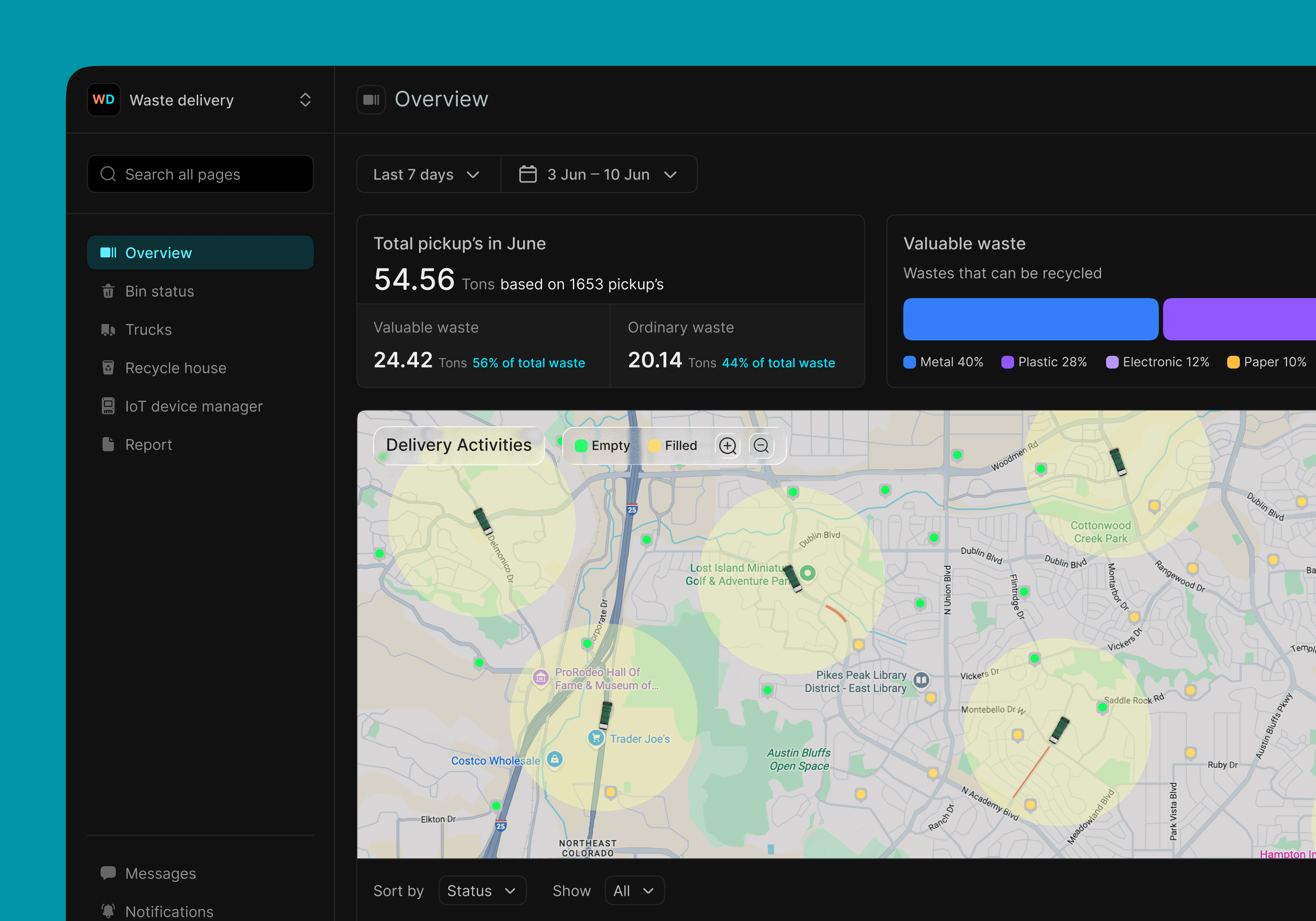Expand the 3 Jun – 10 Jun date picker

click(x=600, y=174)
